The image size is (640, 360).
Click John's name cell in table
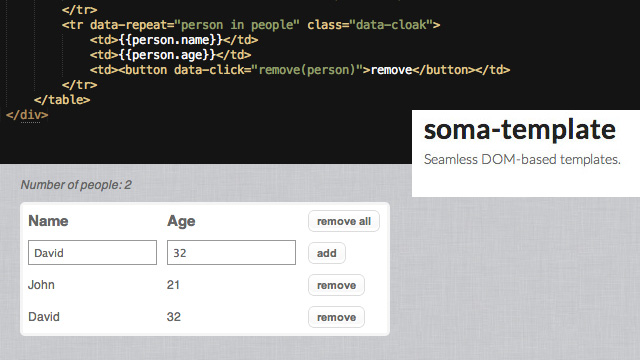pyautogui.click(x=41, y=284)
